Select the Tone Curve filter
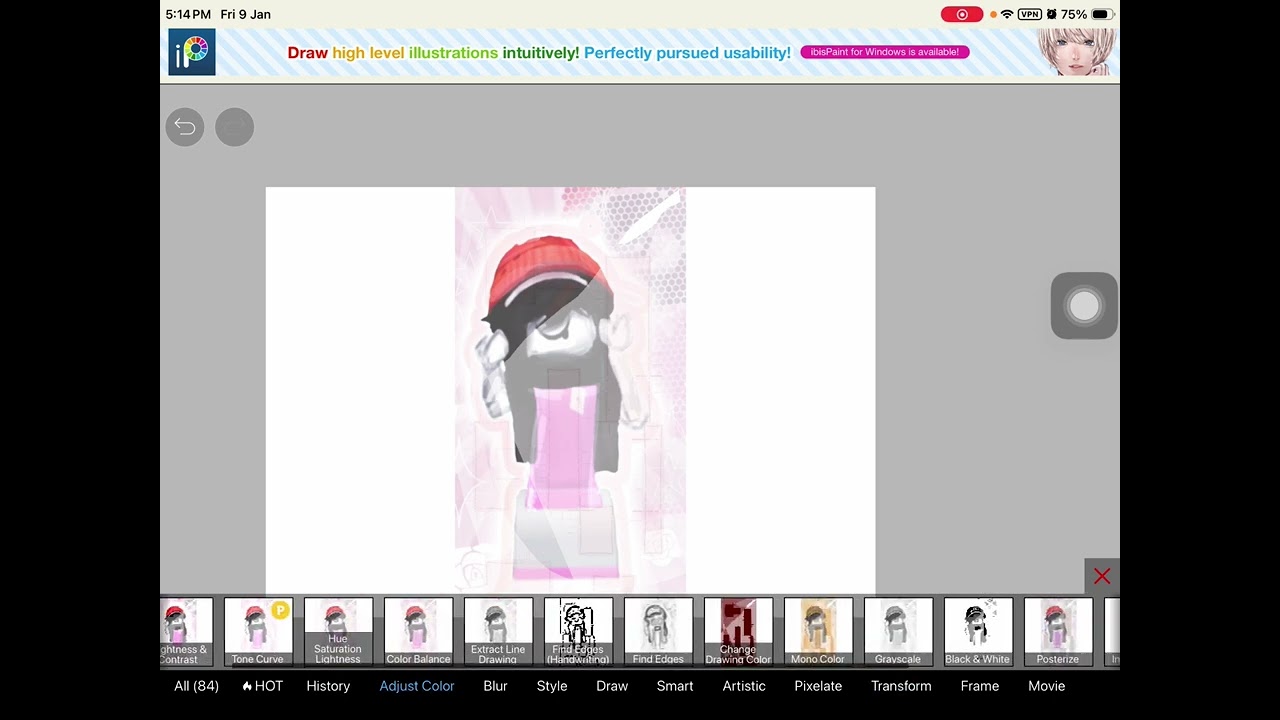 point(258,632)
